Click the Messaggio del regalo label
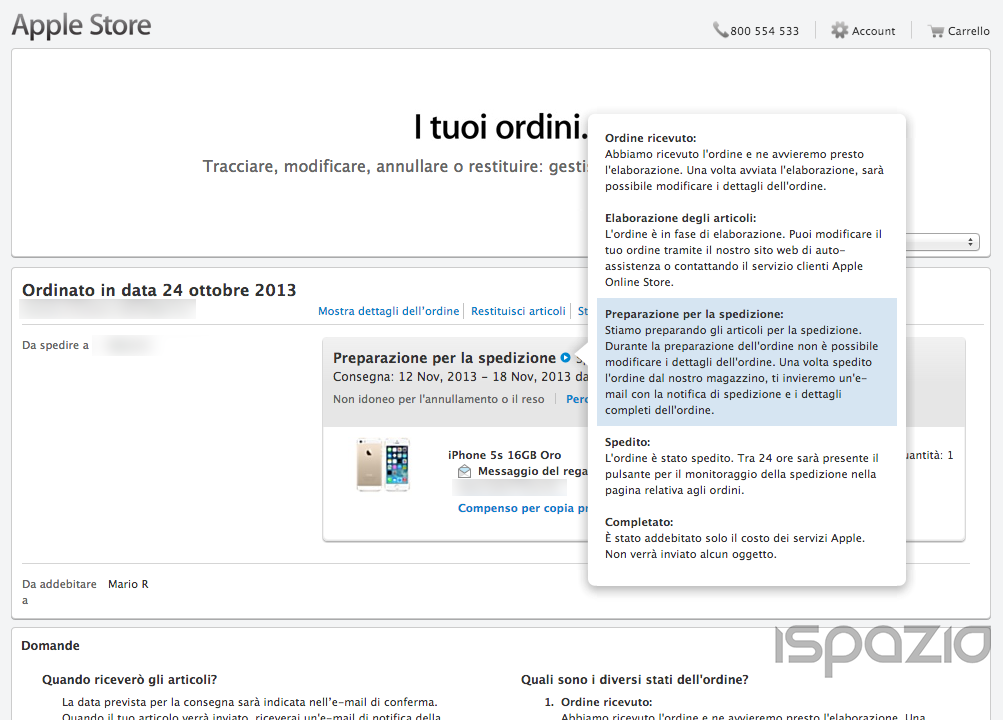 (533, 471)
